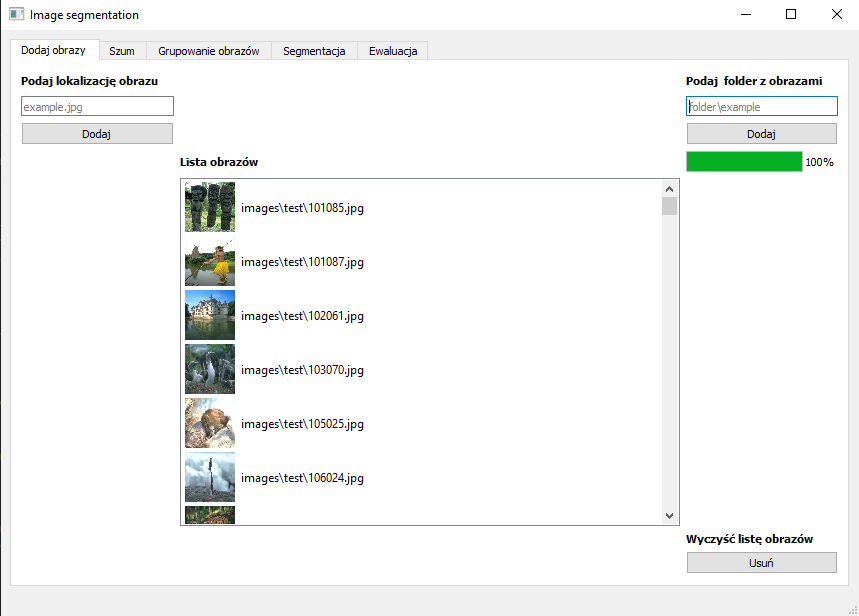Switch to the Segmentacja tab
The width and height of the screenshot is (859, 616).
(312, 50)
